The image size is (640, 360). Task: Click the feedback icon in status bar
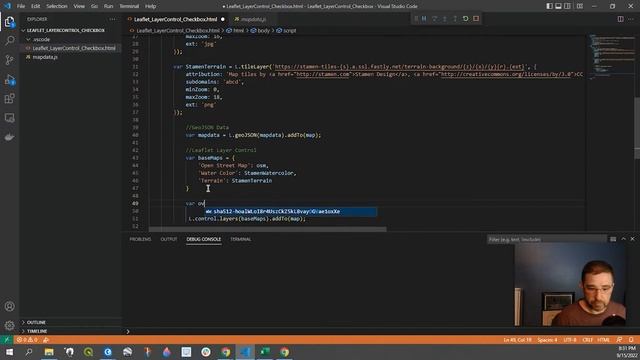click(619, 340)
